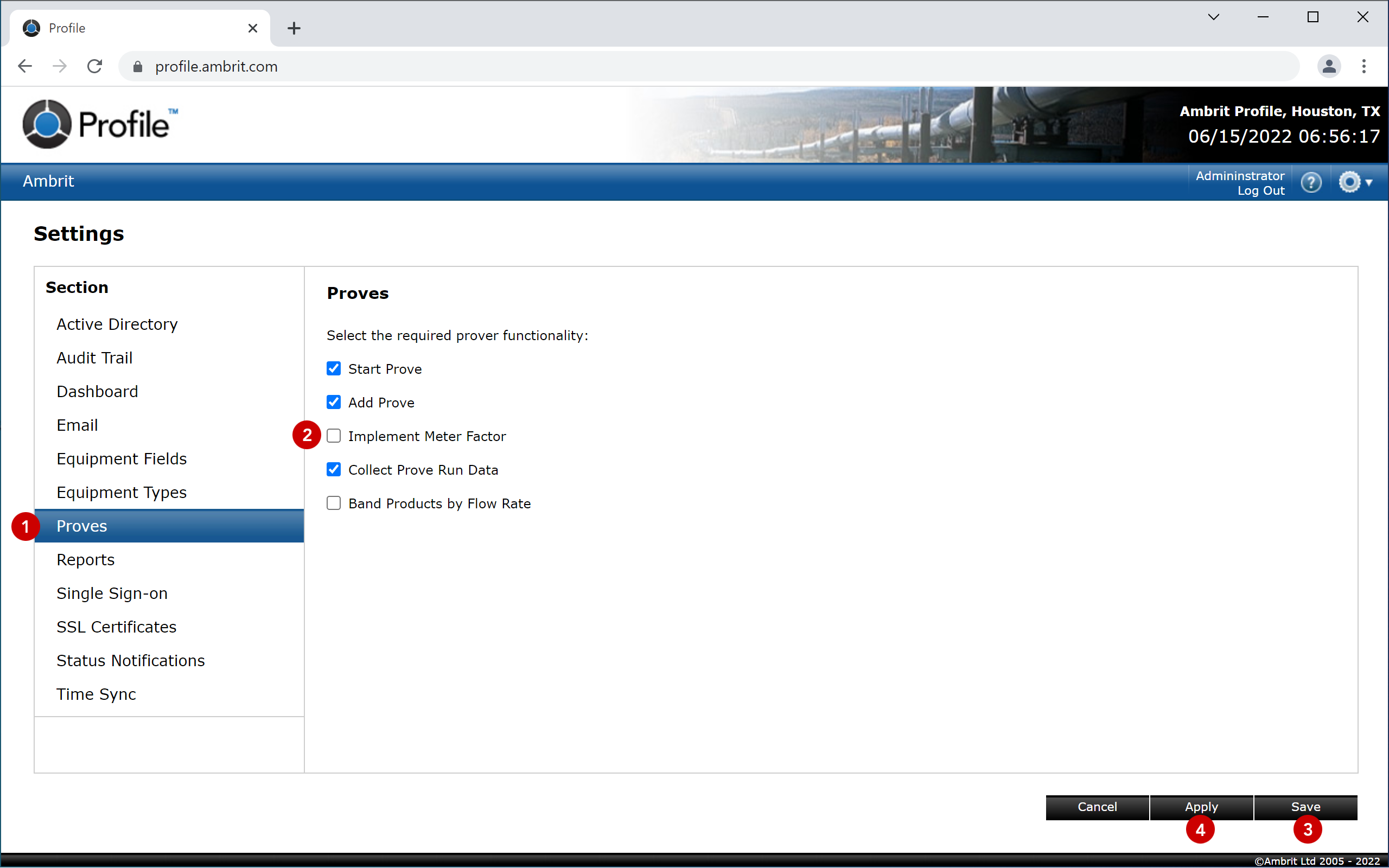Open the Equipment Types section
1389x868 pixels.
pyautogui.click(x=122, y=493)
